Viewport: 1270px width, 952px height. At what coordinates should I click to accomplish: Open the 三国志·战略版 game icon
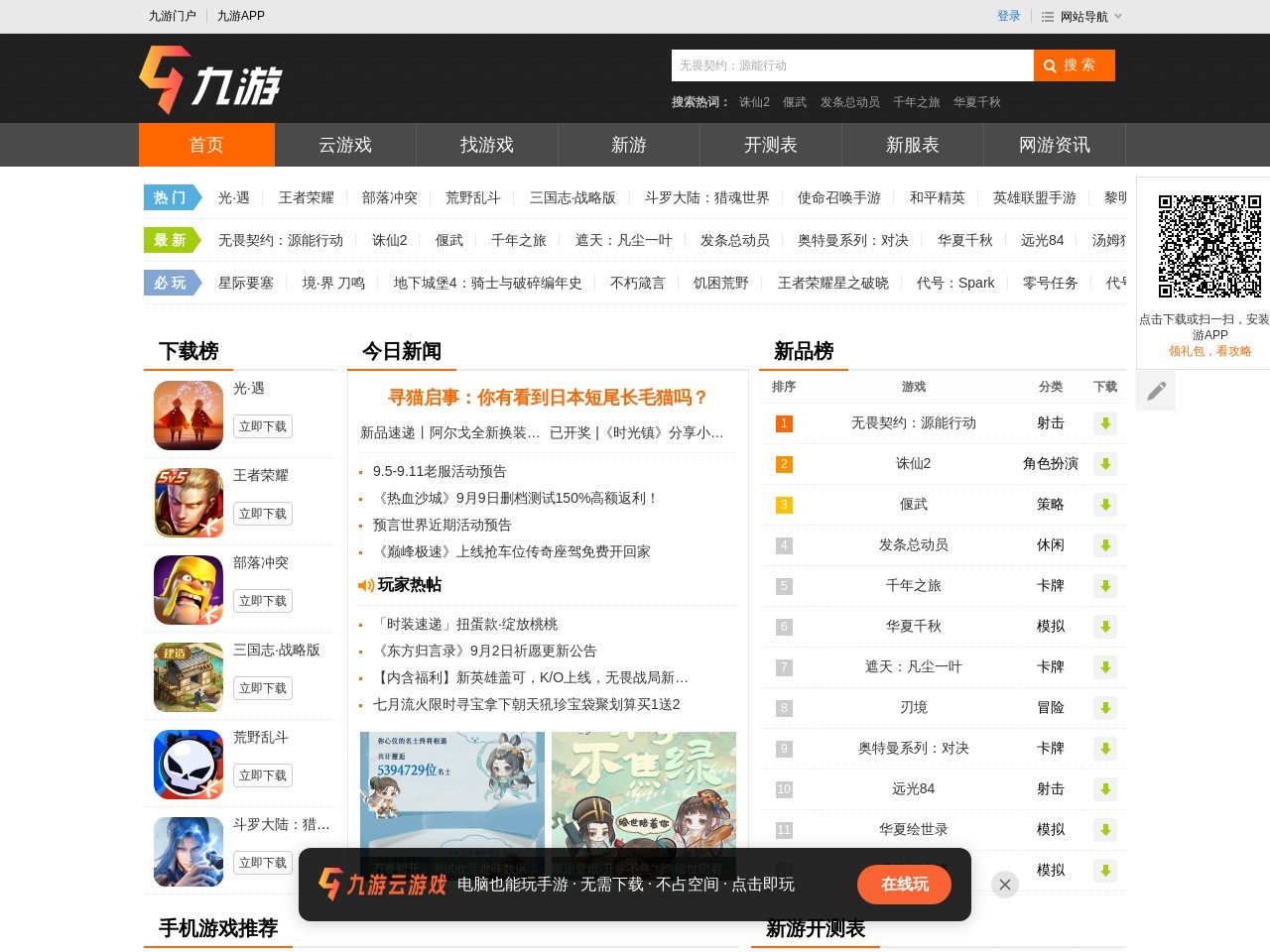point(189,677)
